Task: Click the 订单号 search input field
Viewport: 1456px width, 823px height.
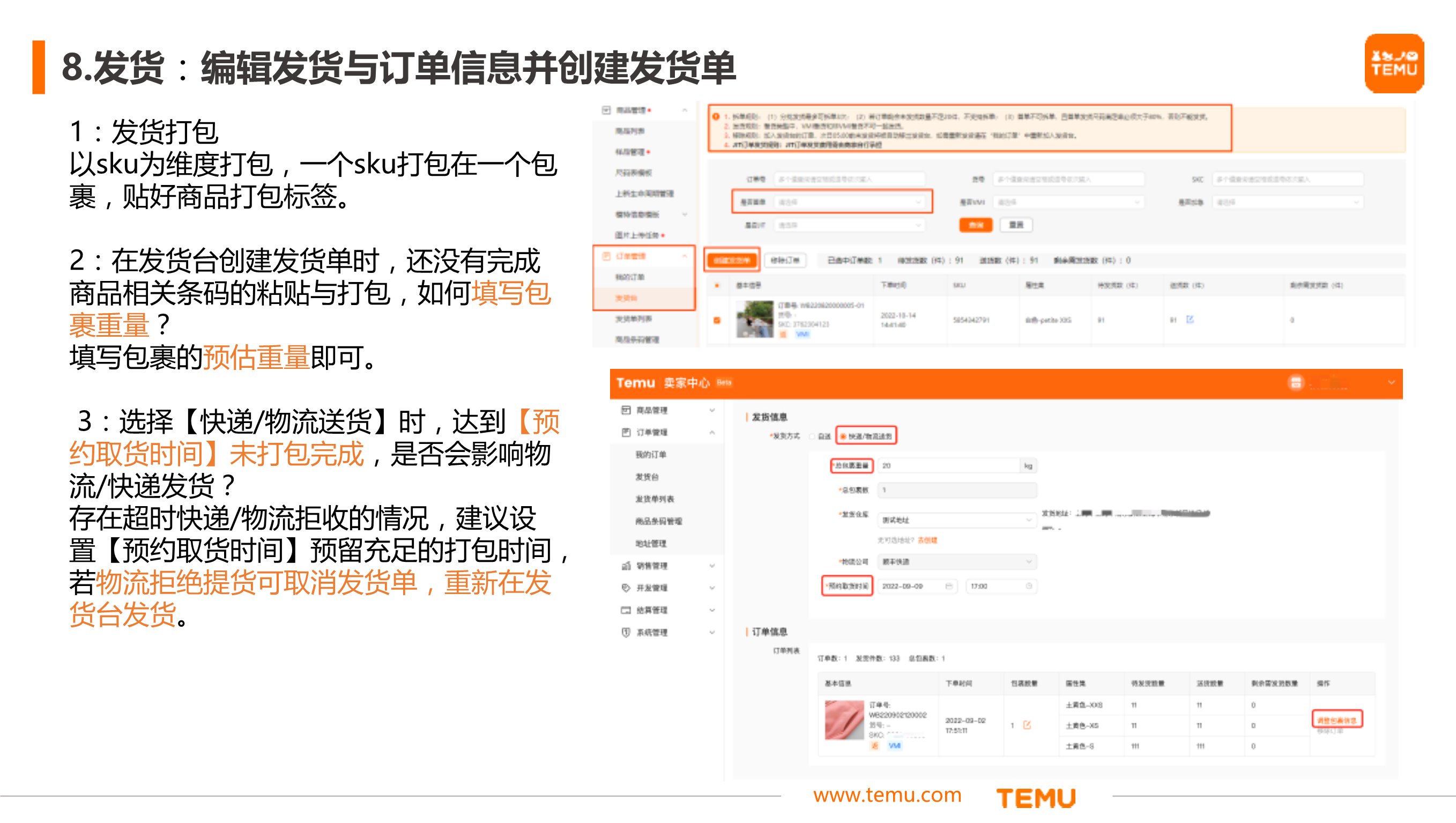Action: [849, 179]
